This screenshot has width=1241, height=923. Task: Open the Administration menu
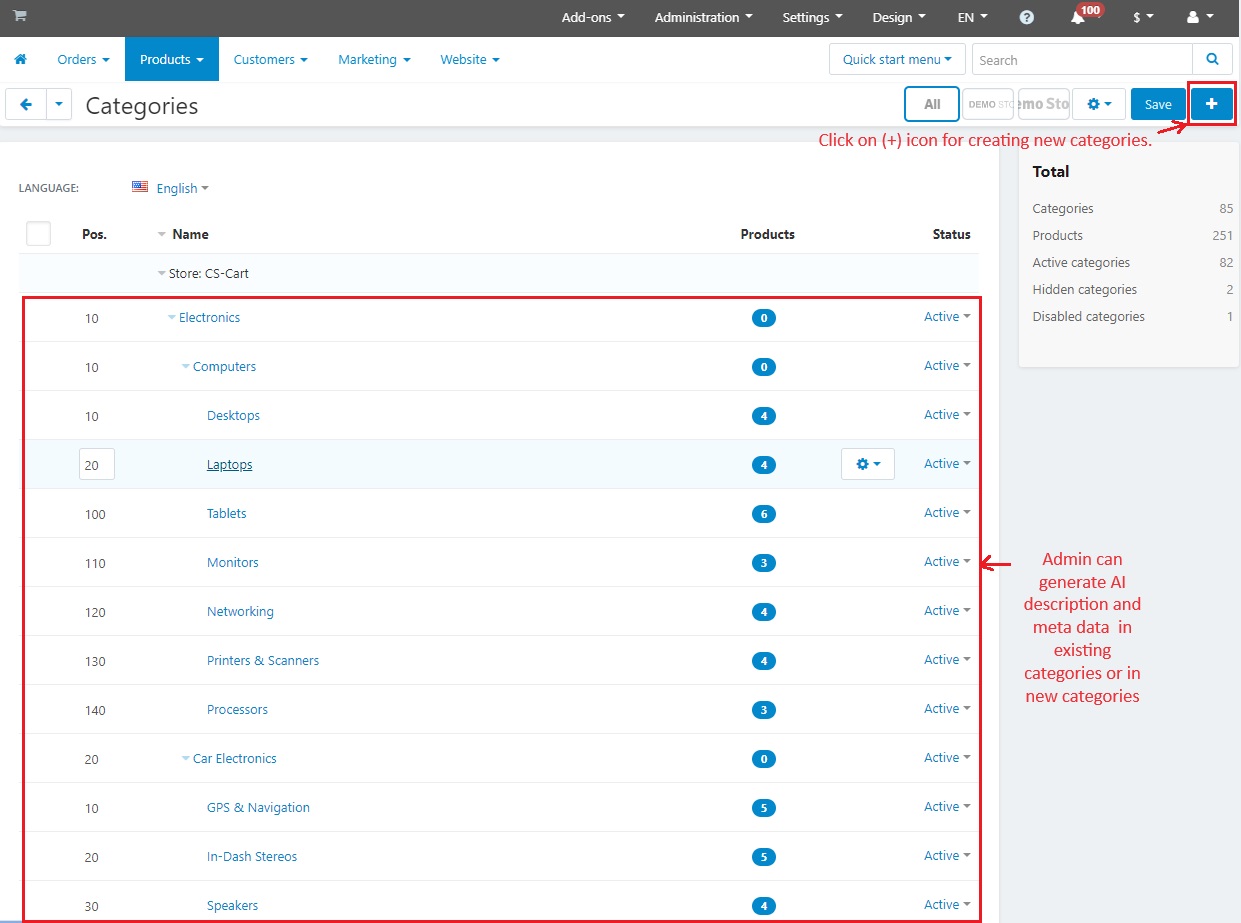click(703, 18)
